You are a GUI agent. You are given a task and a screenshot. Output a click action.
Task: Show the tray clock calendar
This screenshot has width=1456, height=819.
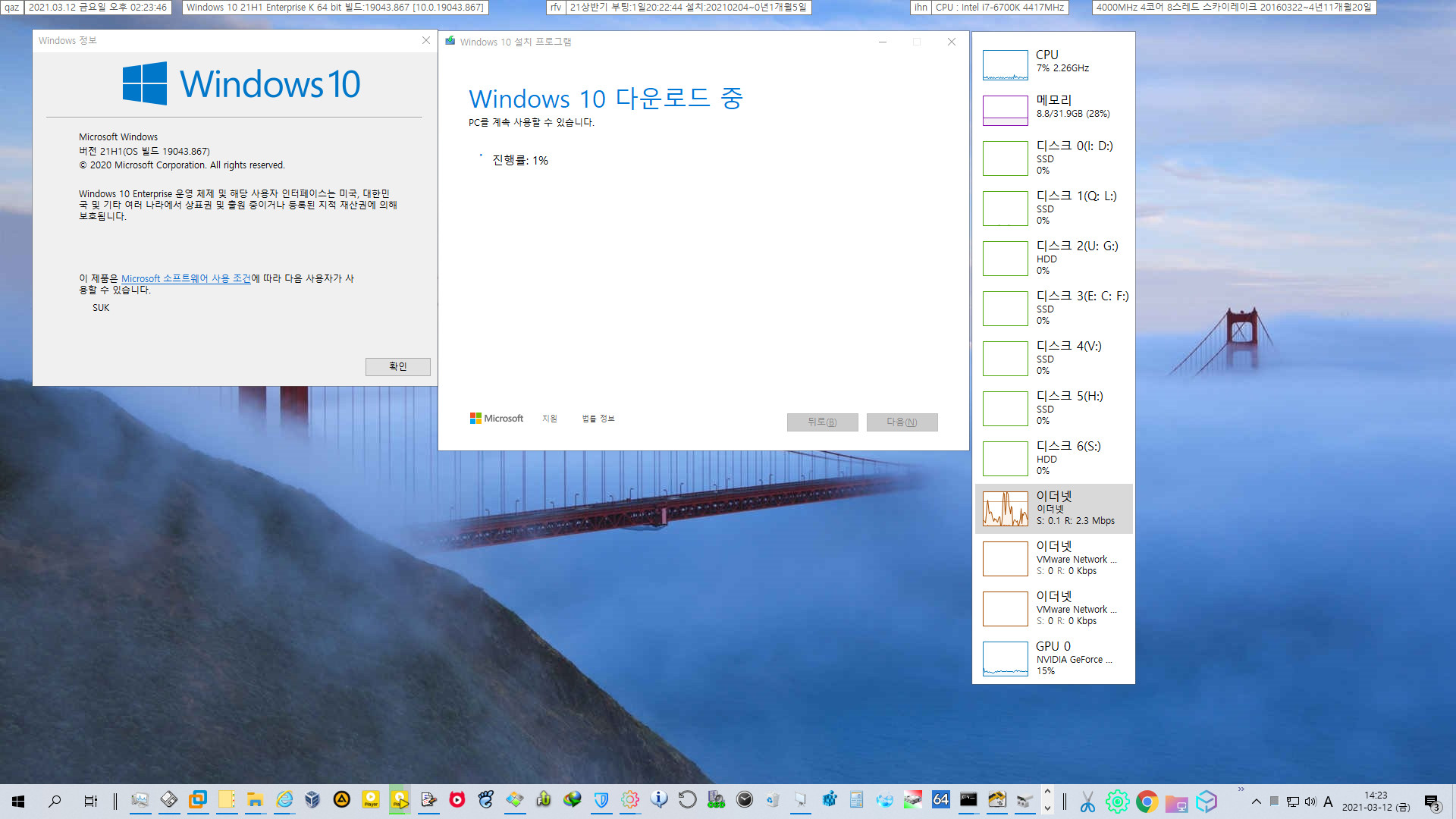(x=1376, y=801)
